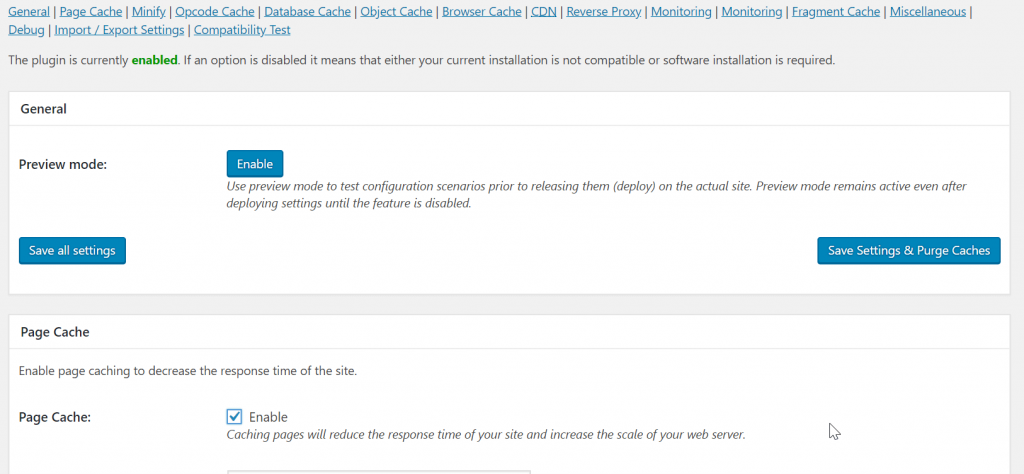Click Save Settings & Purge Caches
The image size is (1024, 474).
point(908,251)
